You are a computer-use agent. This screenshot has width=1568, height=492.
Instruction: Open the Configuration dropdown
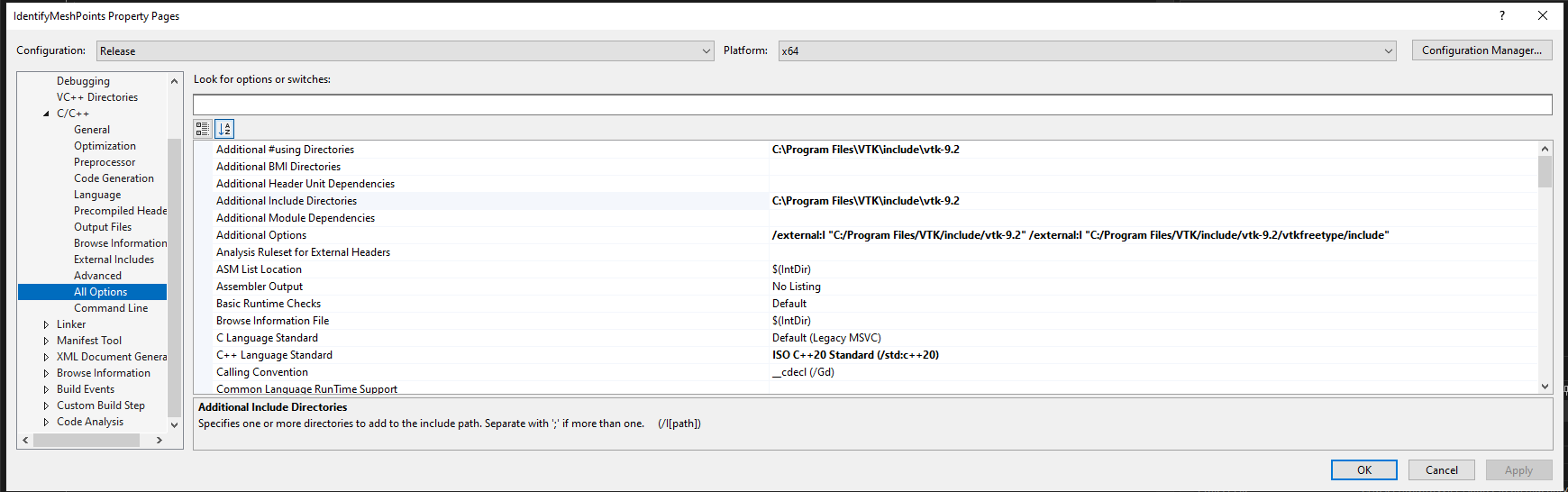click(406, 51)
